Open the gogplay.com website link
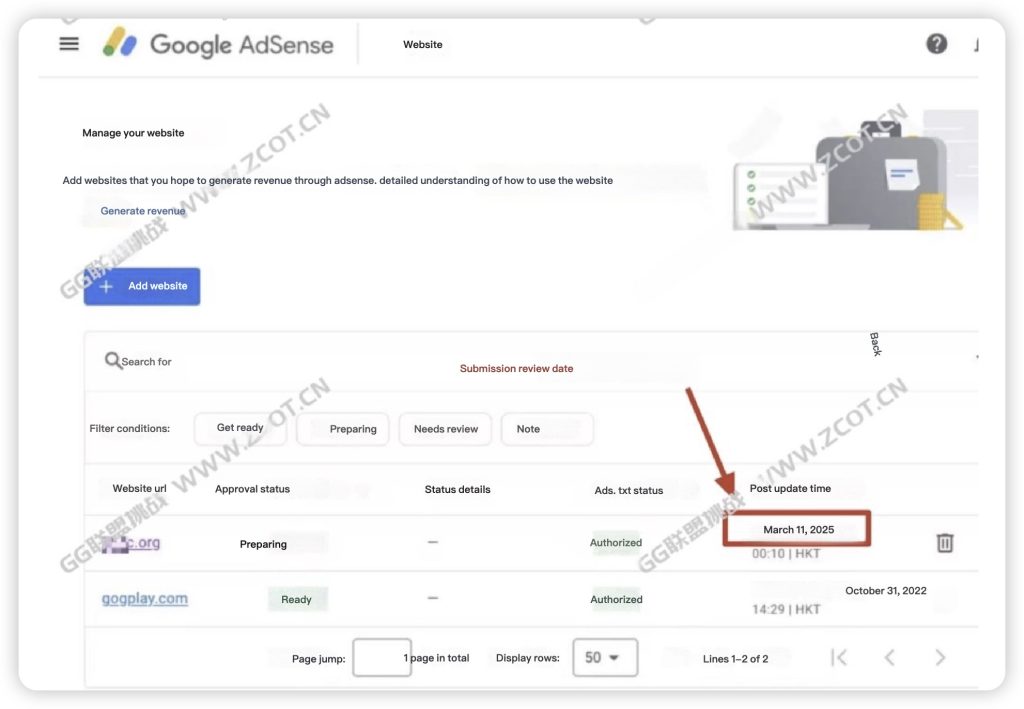The height and width of the screenshot is (709, 1024). tap(145, 599)
